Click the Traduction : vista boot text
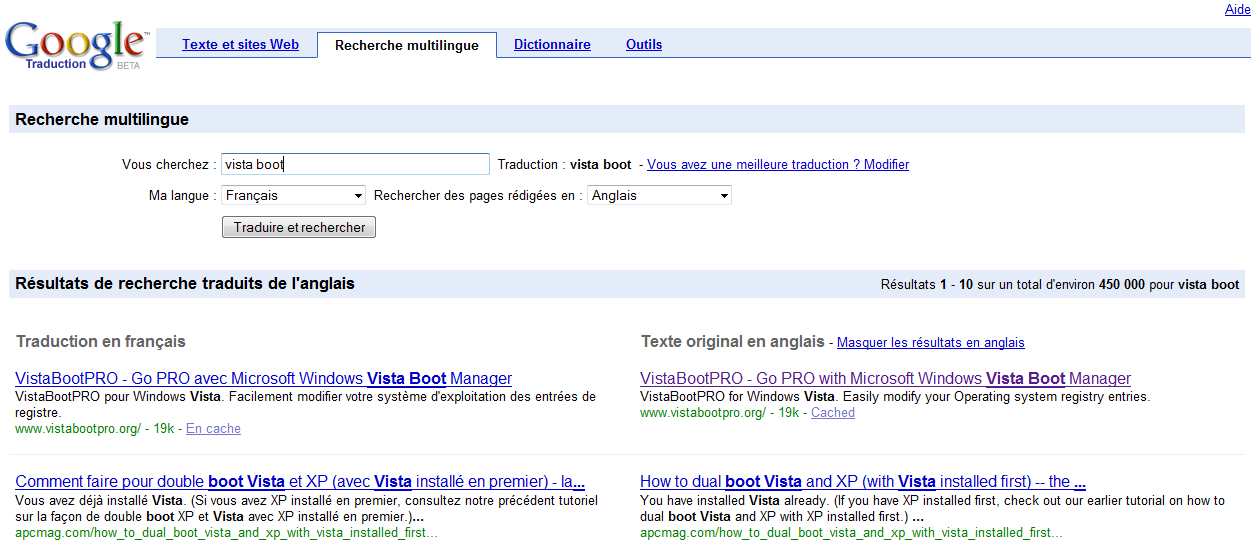The height and width of the screenshot is (552, 1253). [564, 165]
